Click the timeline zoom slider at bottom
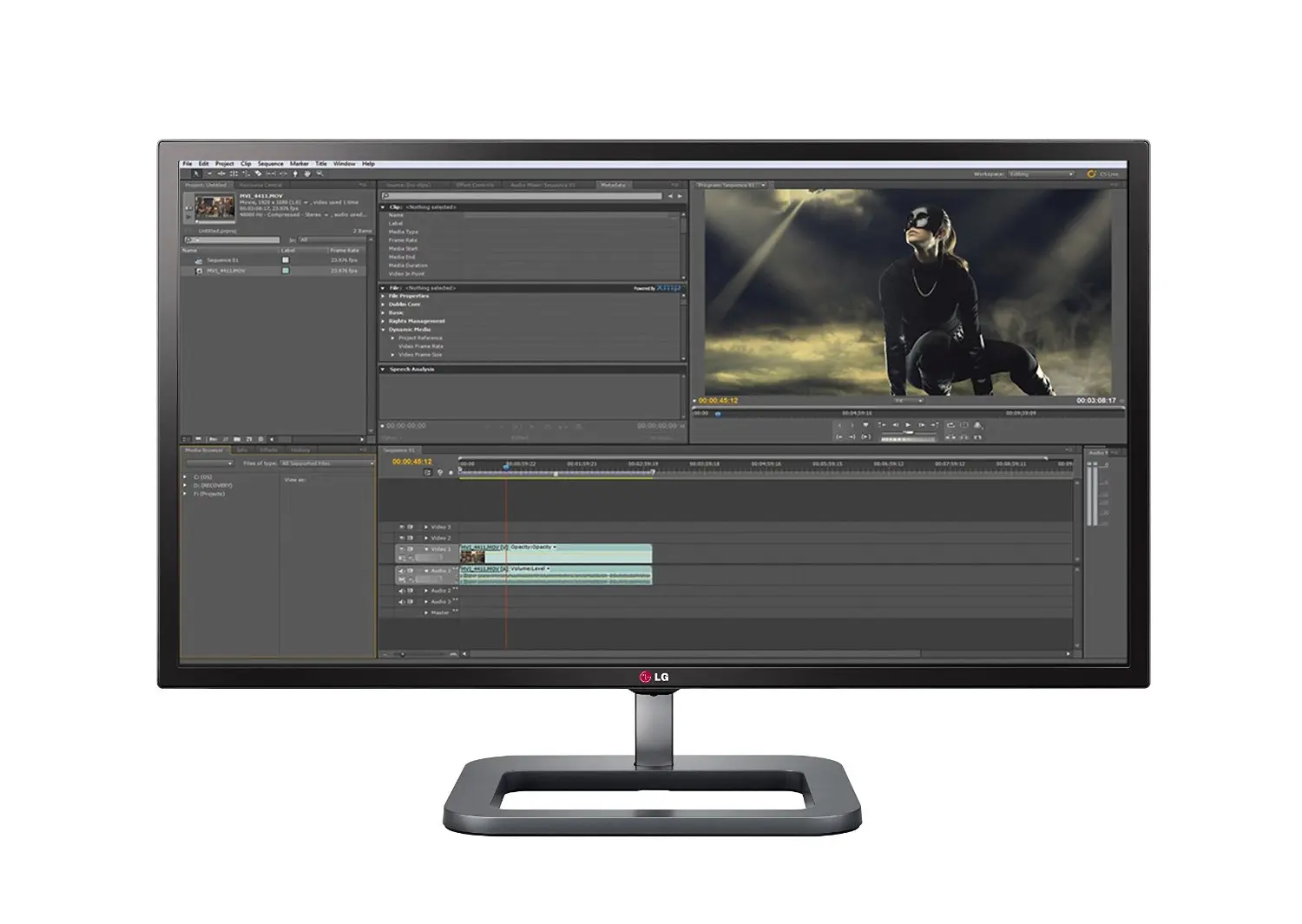The image size is (1302, 924). (x=401, y=652)
